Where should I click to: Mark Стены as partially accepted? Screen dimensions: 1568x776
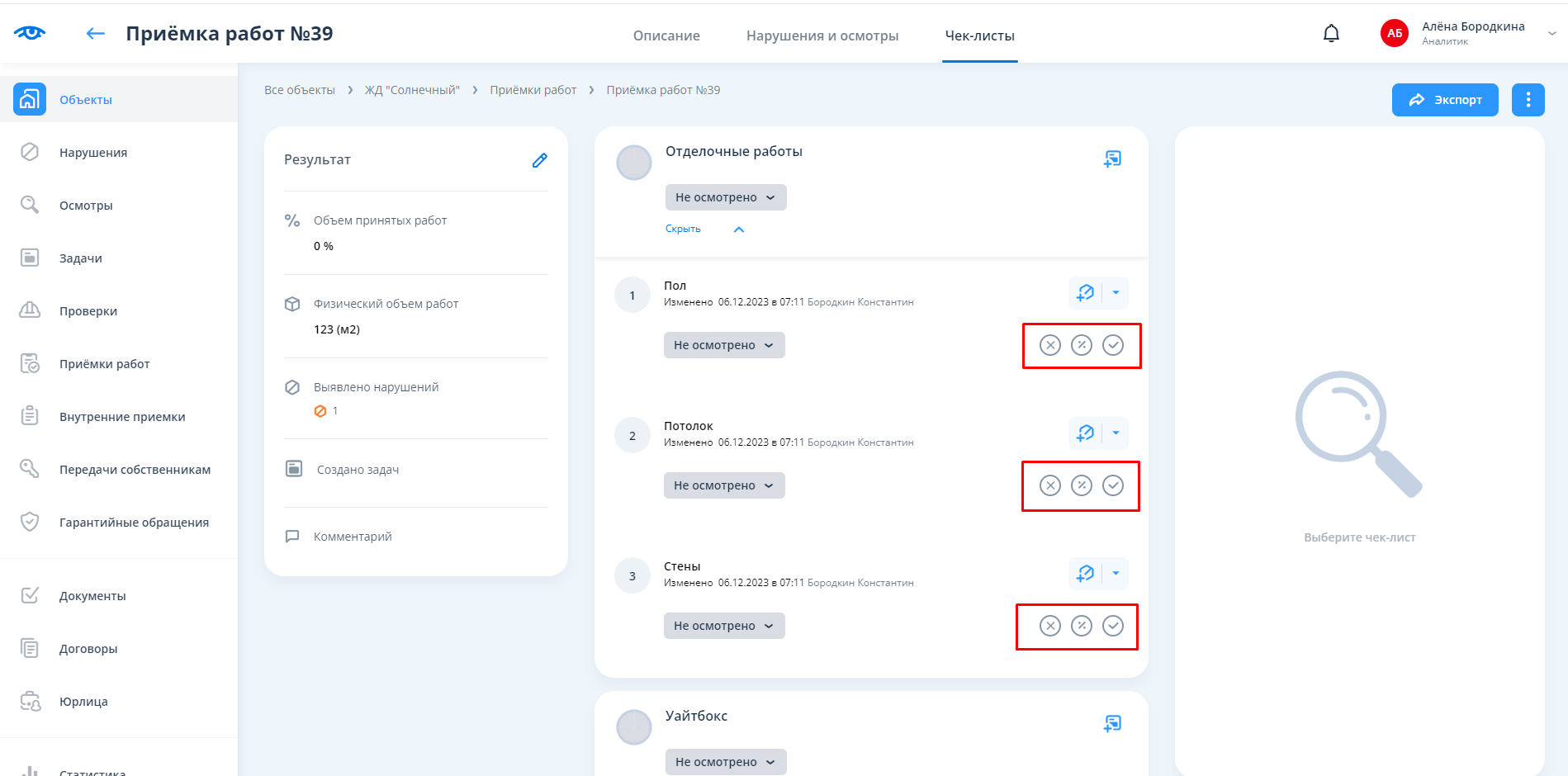pyautogui.click(x=1082, y=626)
